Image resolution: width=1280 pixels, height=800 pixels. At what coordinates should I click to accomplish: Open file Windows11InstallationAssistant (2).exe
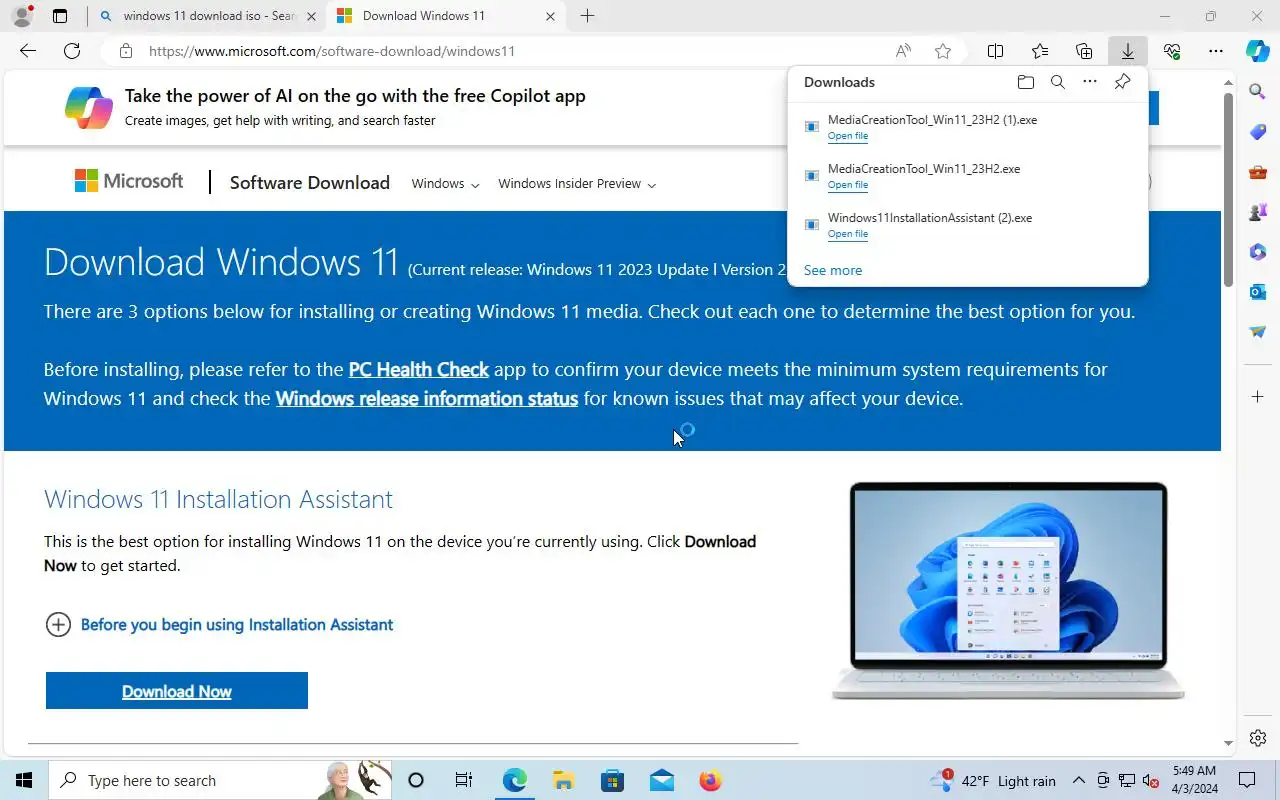(x=848, y=234)
